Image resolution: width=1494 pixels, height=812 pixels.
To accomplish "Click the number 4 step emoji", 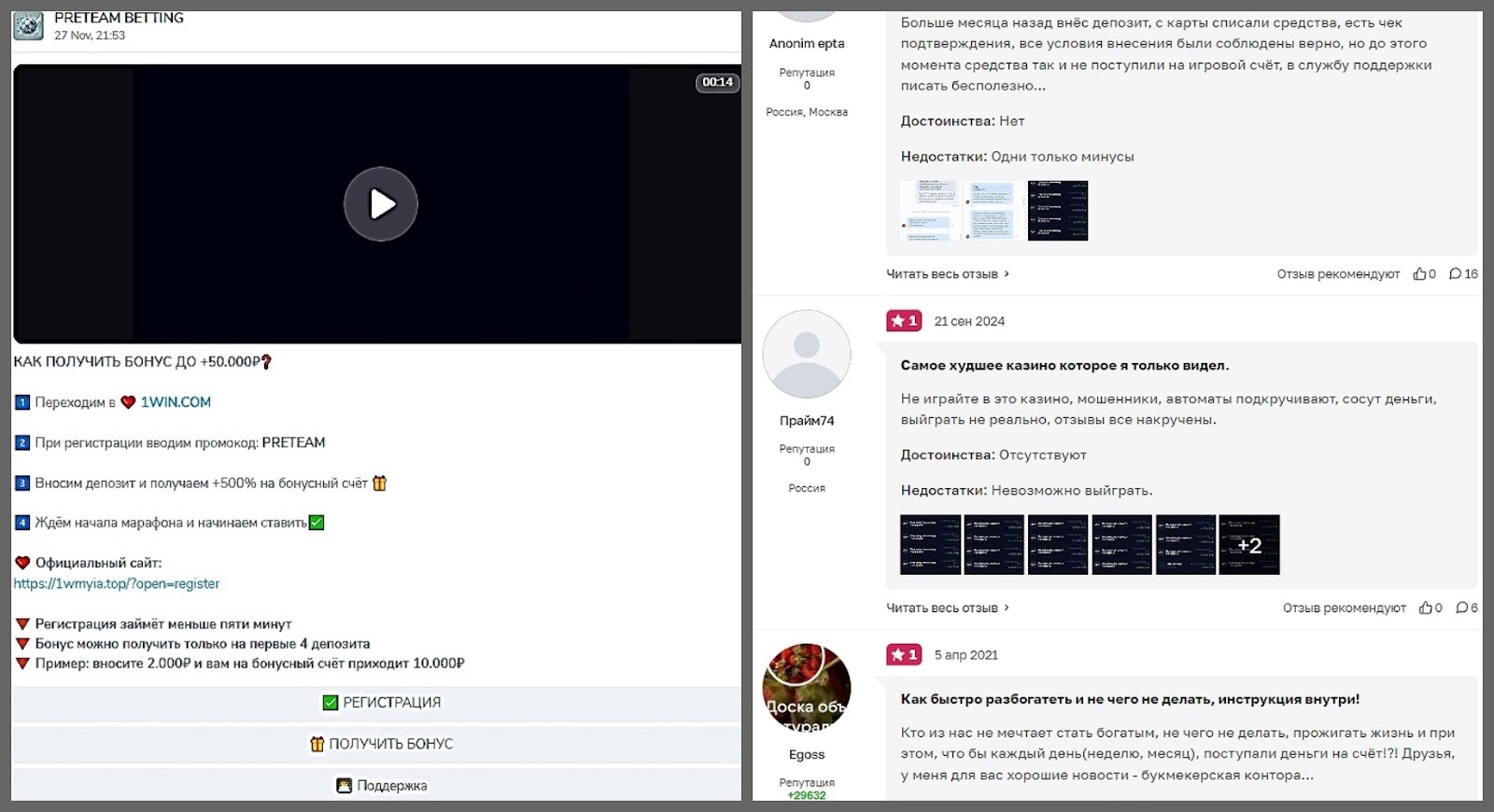I will point(22,523).
